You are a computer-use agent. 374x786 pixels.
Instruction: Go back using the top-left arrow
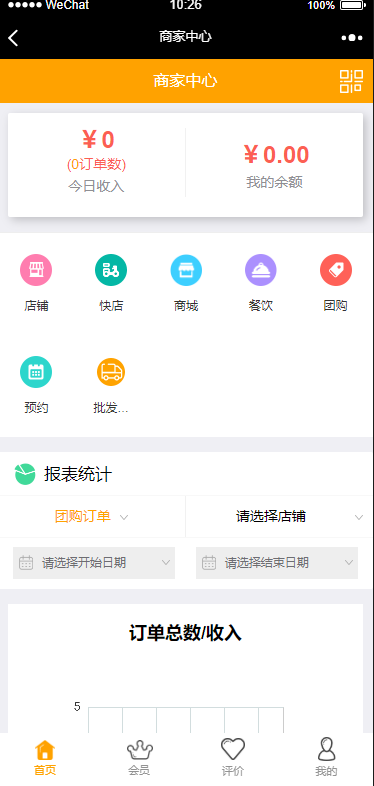pyautogui.click(x=14, y=37)
